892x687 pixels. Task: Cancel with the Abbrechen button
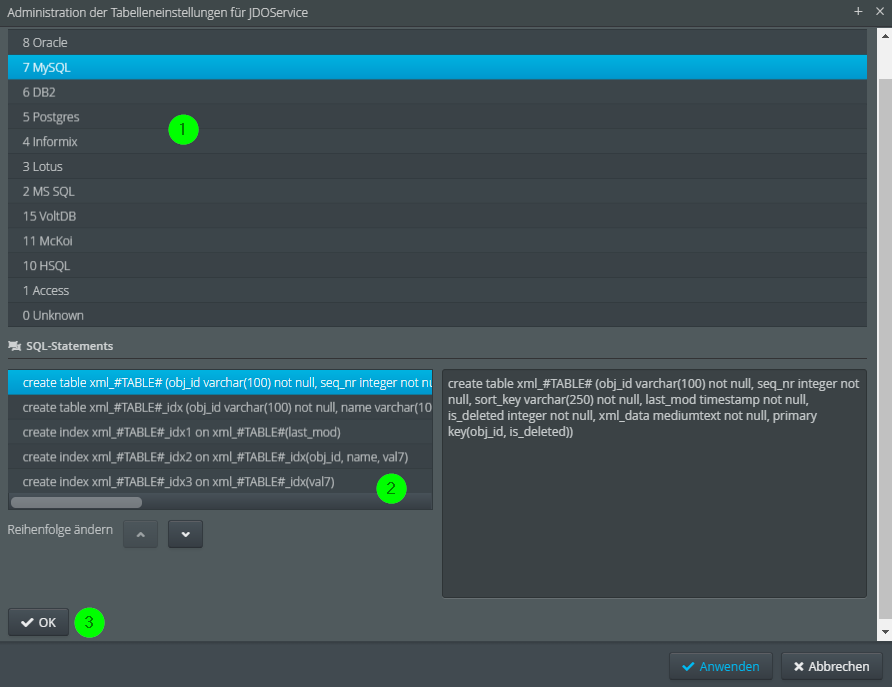(x=832, y=666)
